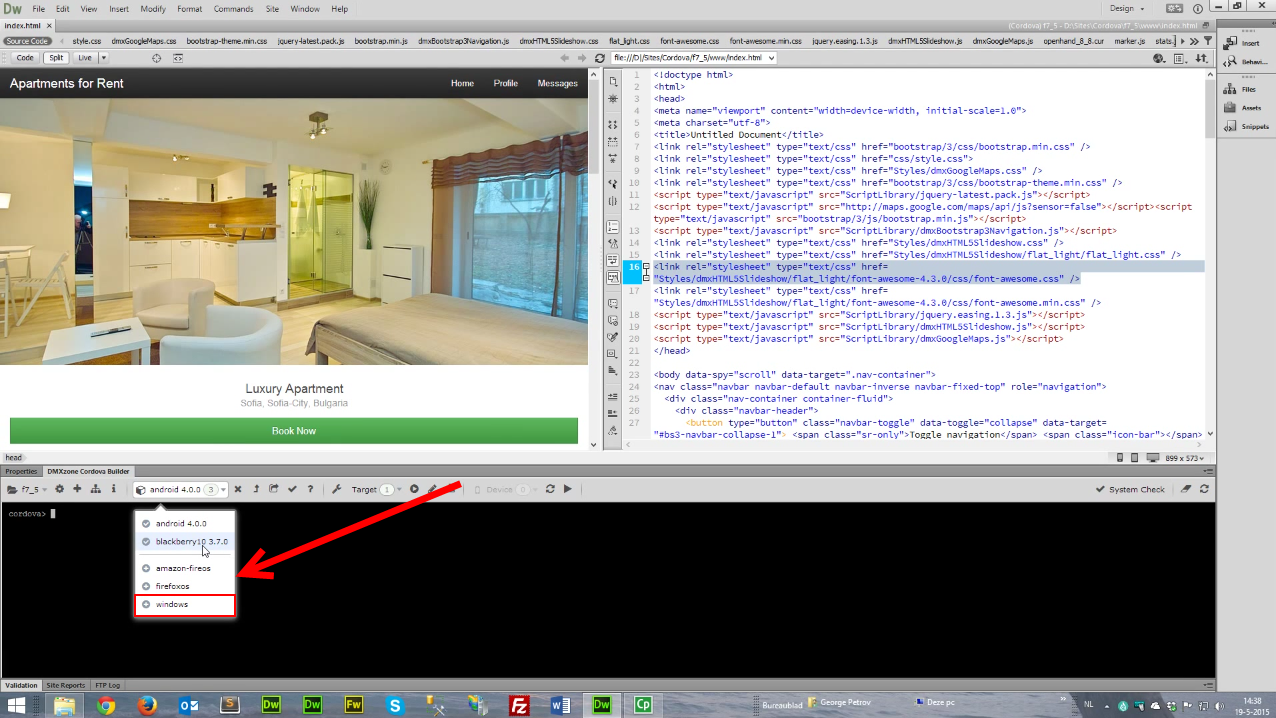
Task: Open the Assets panel
Action: click(x=1244, y=108)
